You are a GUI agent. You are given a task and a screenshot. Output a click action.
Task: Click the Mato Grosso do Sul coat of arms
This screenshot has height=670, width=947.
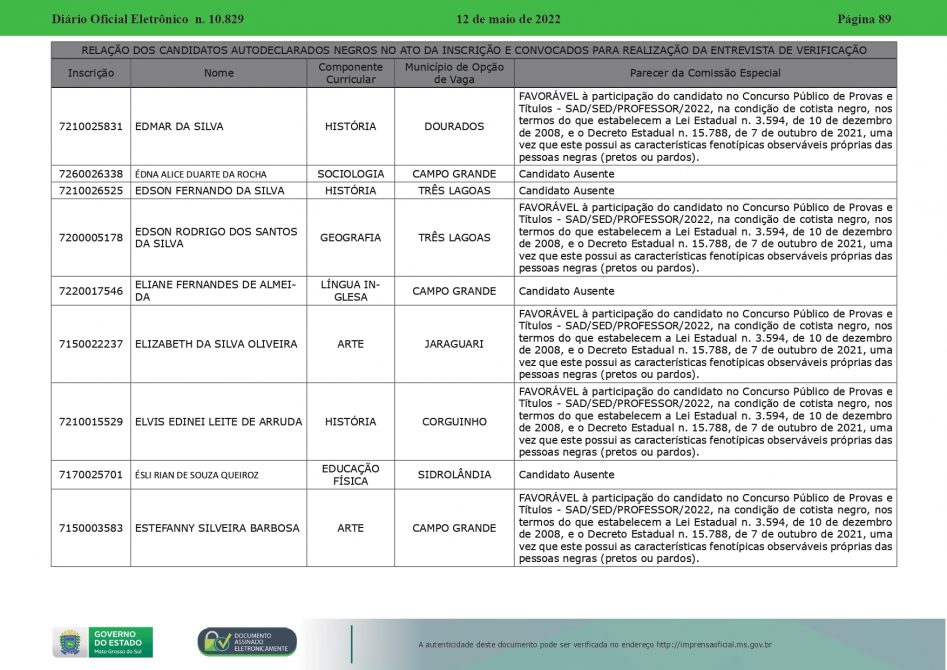70,642
